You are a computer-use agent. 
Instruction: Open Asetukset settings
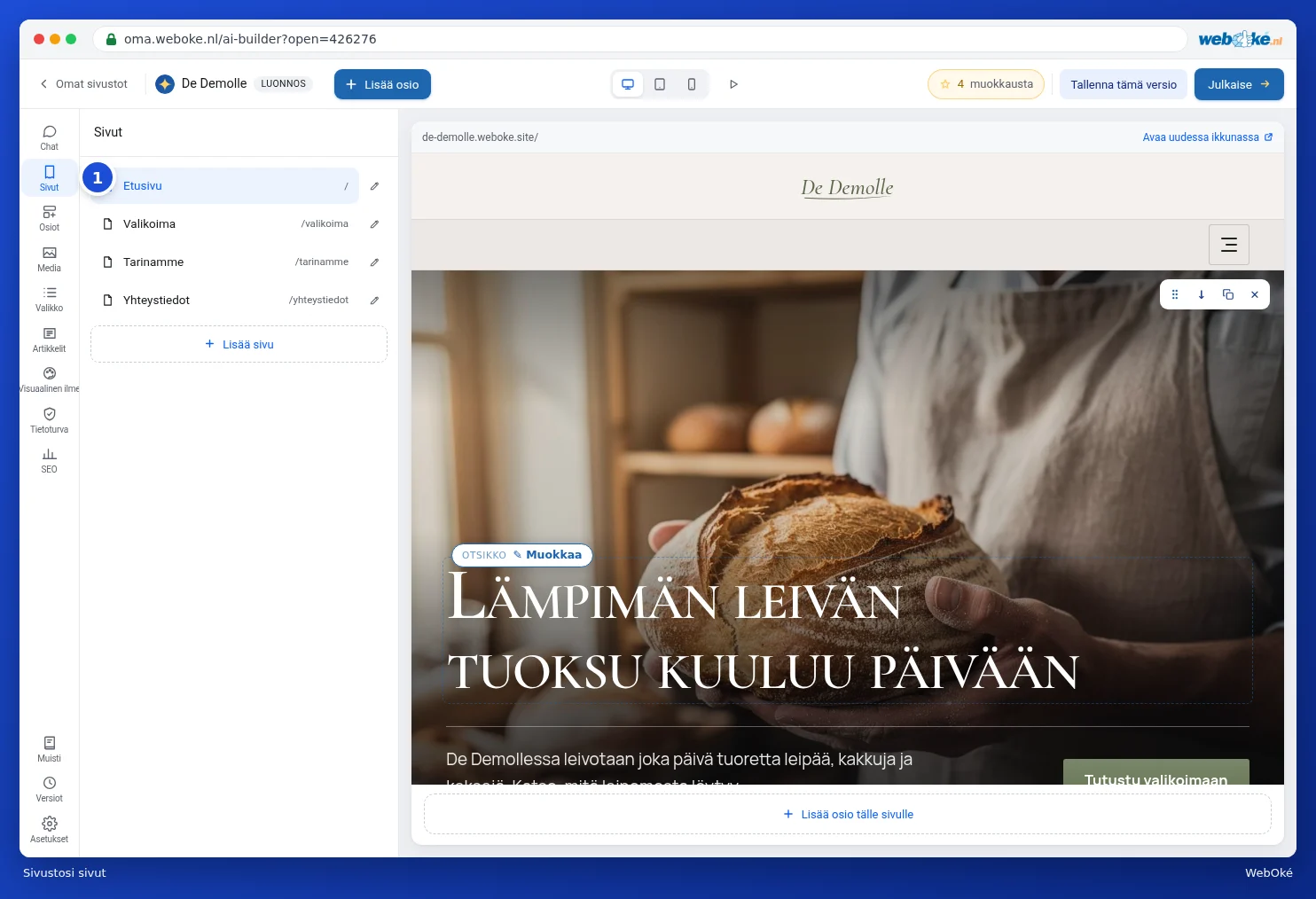[50, 830]
